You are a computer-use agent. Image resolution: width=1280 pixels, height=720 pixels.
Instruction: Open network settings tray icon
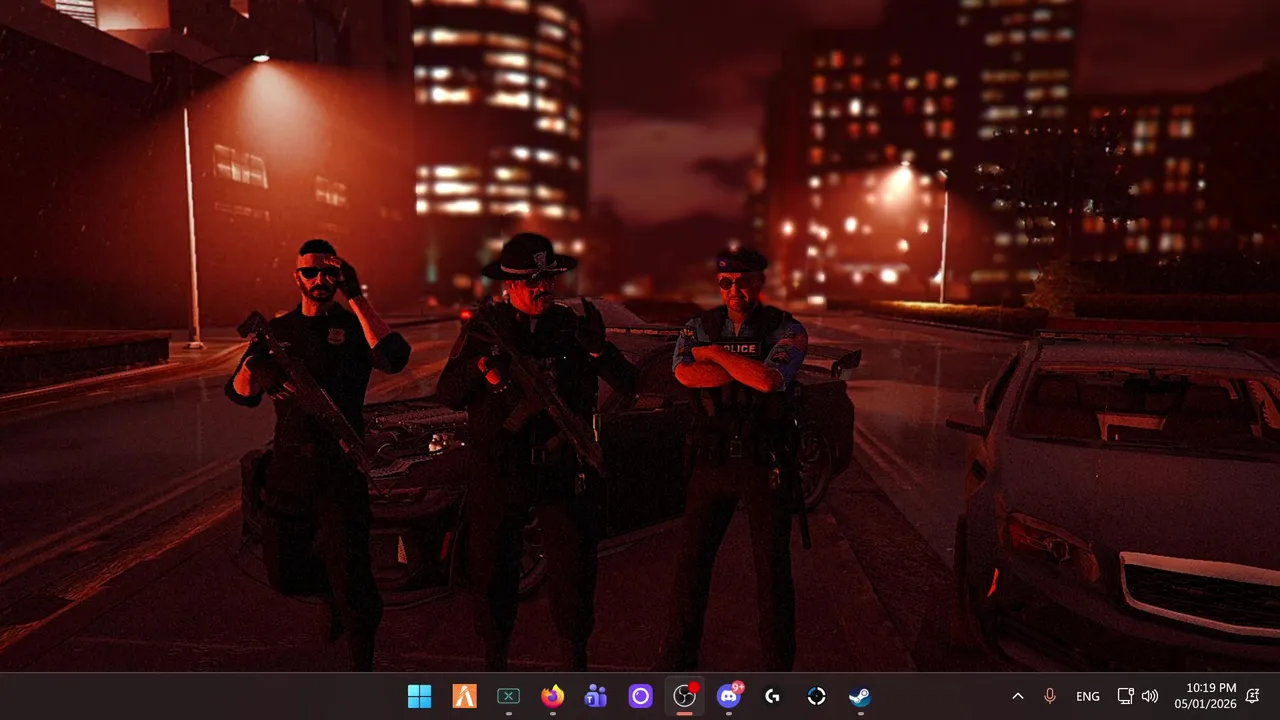coord(1125,696)
